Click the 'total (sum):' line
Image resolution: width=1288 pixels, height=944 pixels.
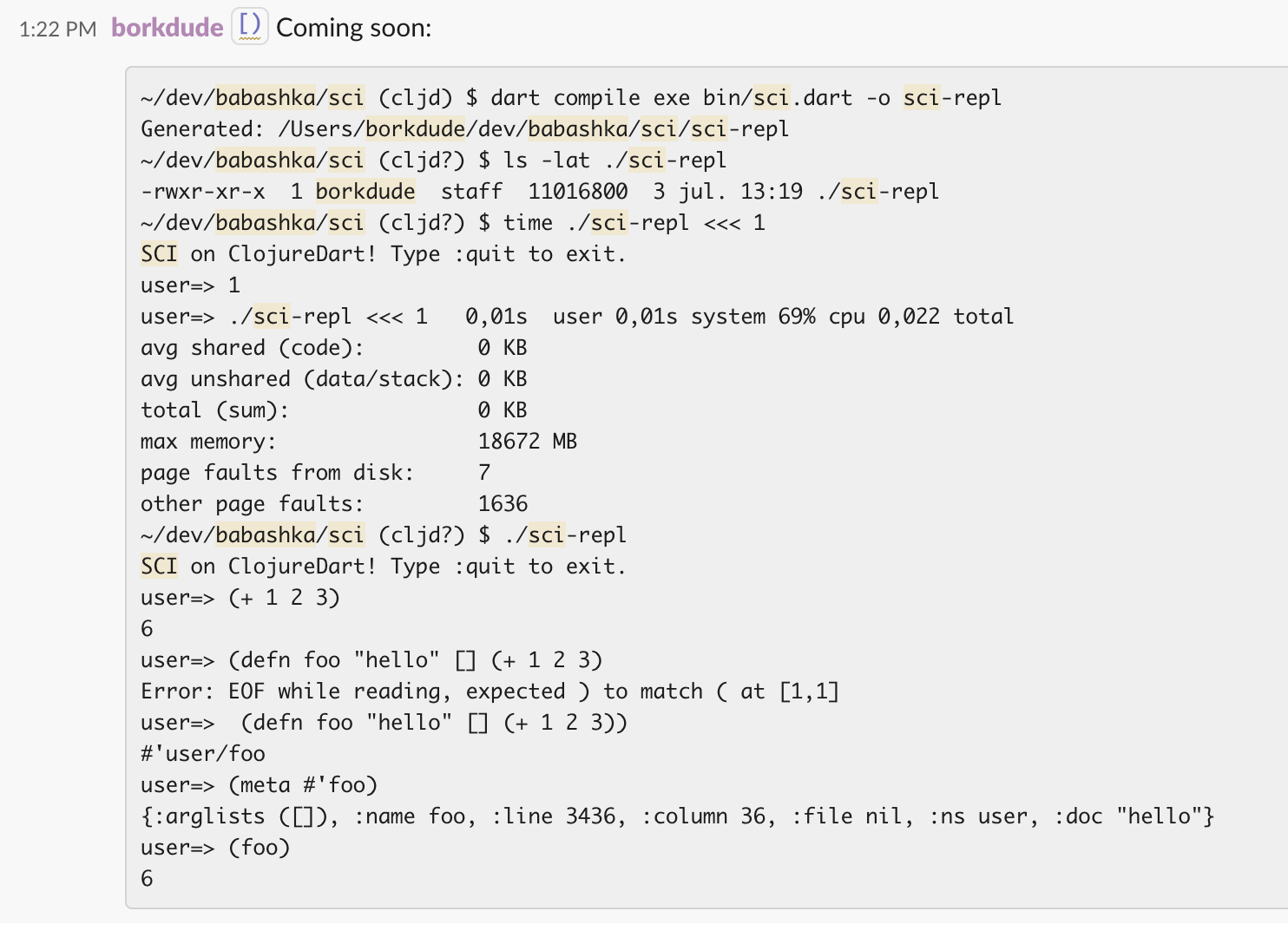pos(334,410)
